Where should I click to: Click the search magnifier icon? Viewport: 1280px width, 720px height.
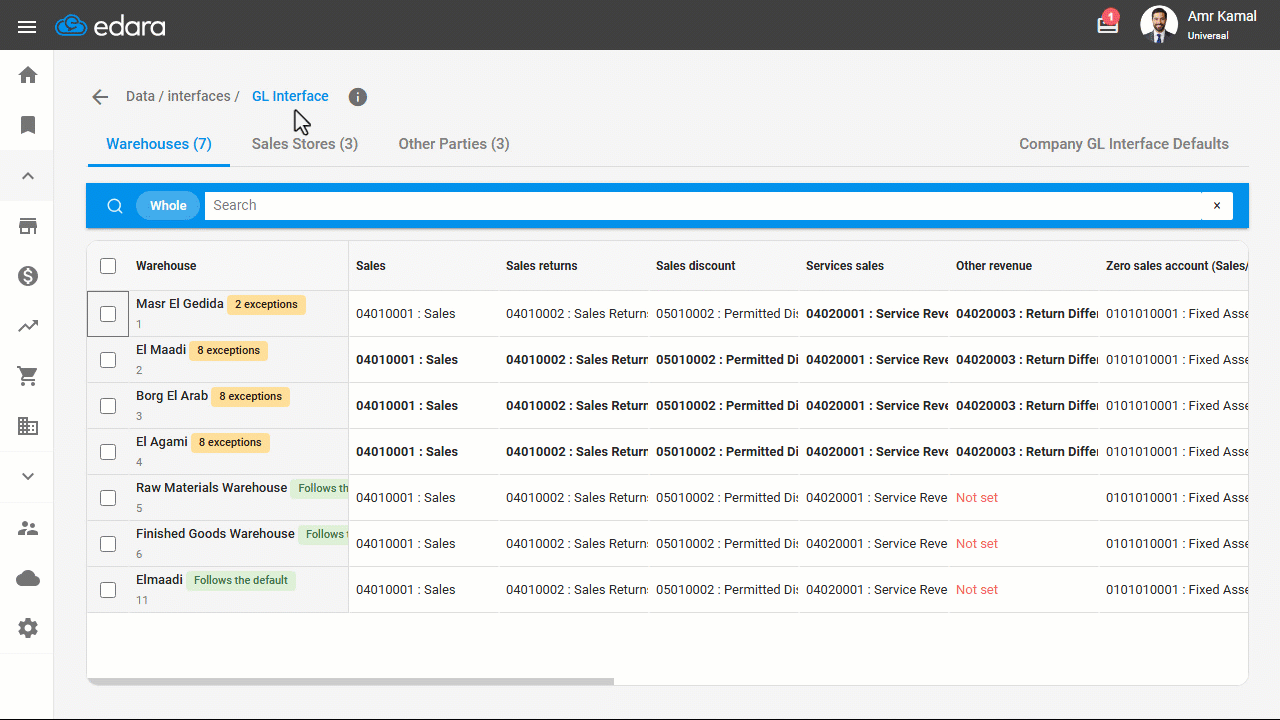point(115,205)
